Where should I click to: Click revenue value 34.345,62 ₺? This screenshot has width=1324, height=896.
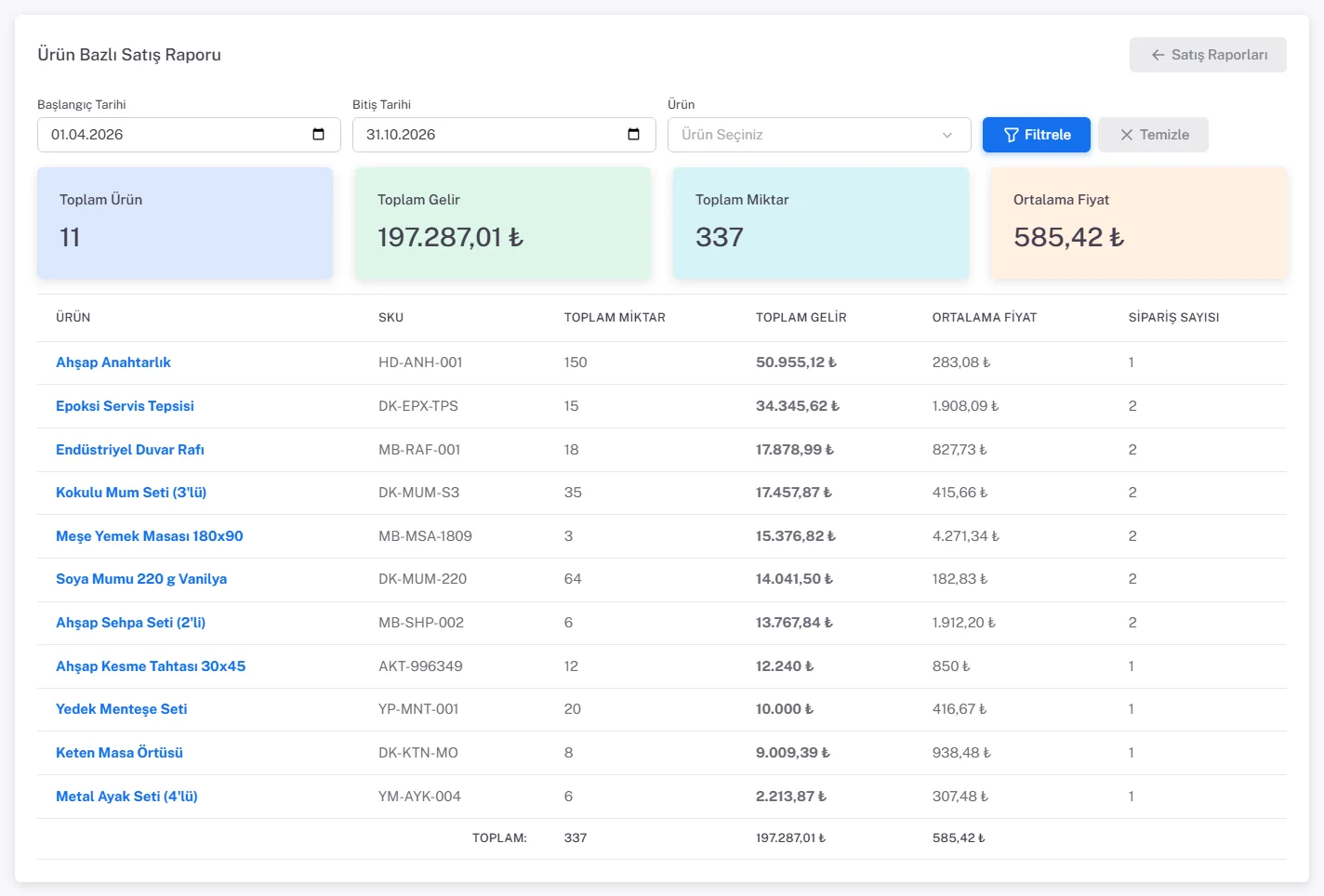(x=798, y=406)
